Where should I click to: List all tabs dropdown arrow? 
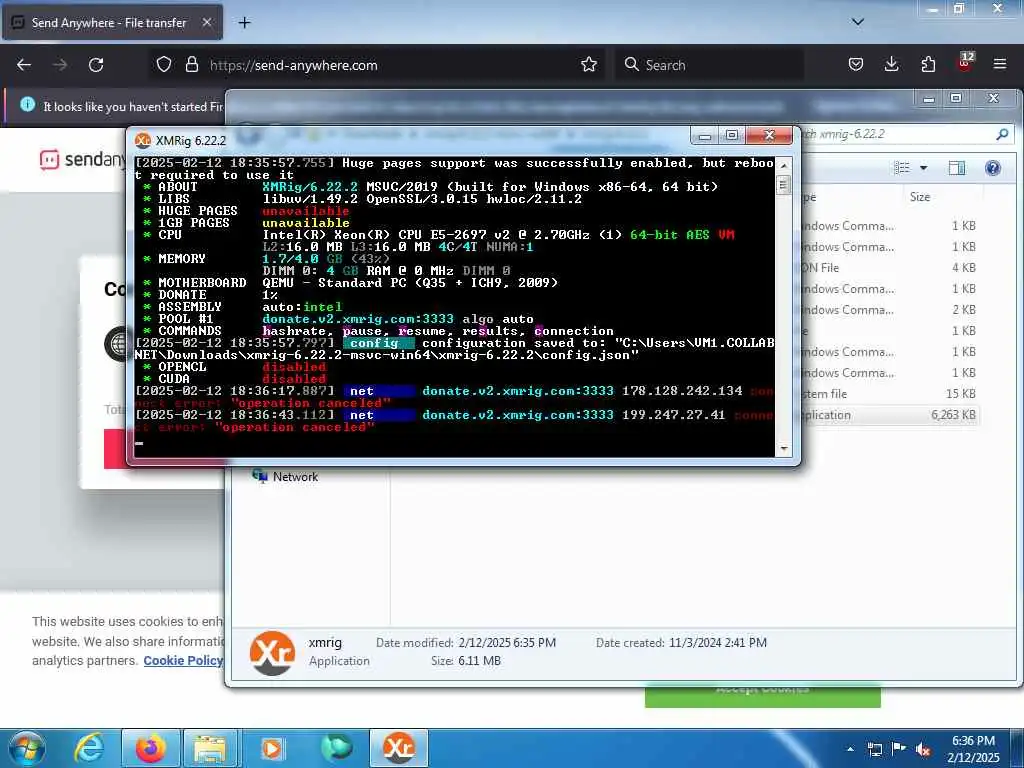[858, 22]
